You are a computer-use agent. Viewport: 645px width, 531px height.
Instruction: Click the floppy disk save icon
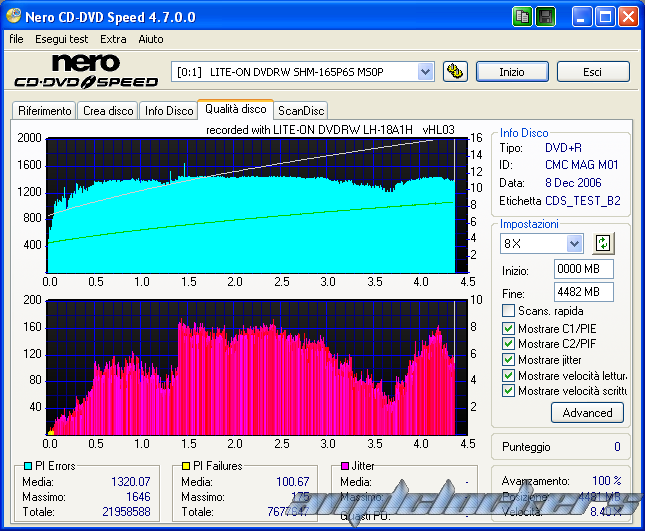[x=545, y=17]
